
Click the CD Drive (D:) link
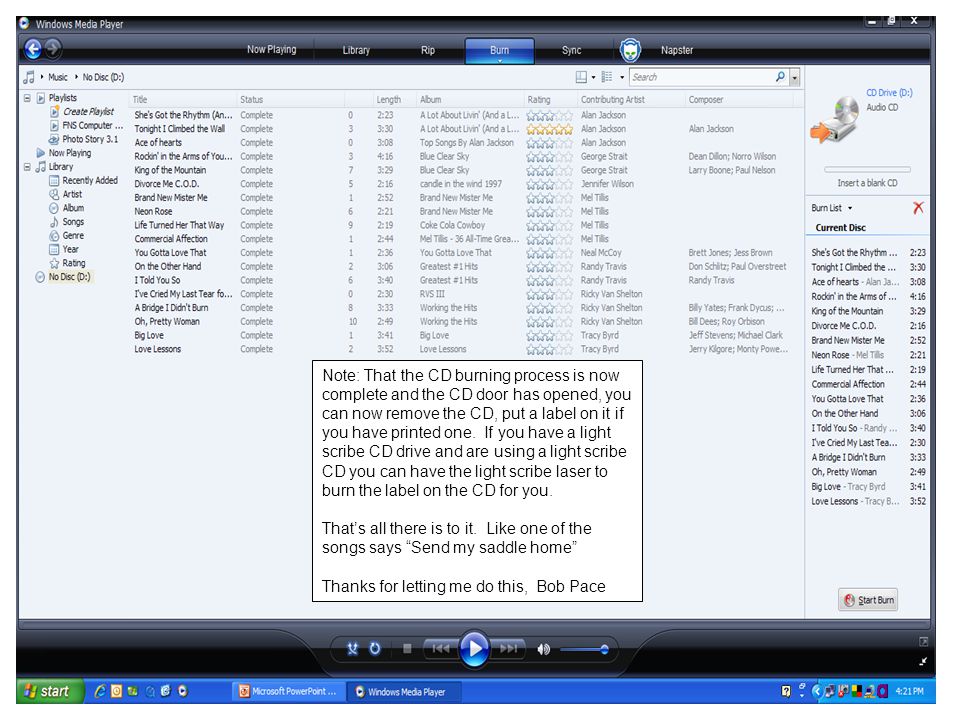tap(889, 93)
